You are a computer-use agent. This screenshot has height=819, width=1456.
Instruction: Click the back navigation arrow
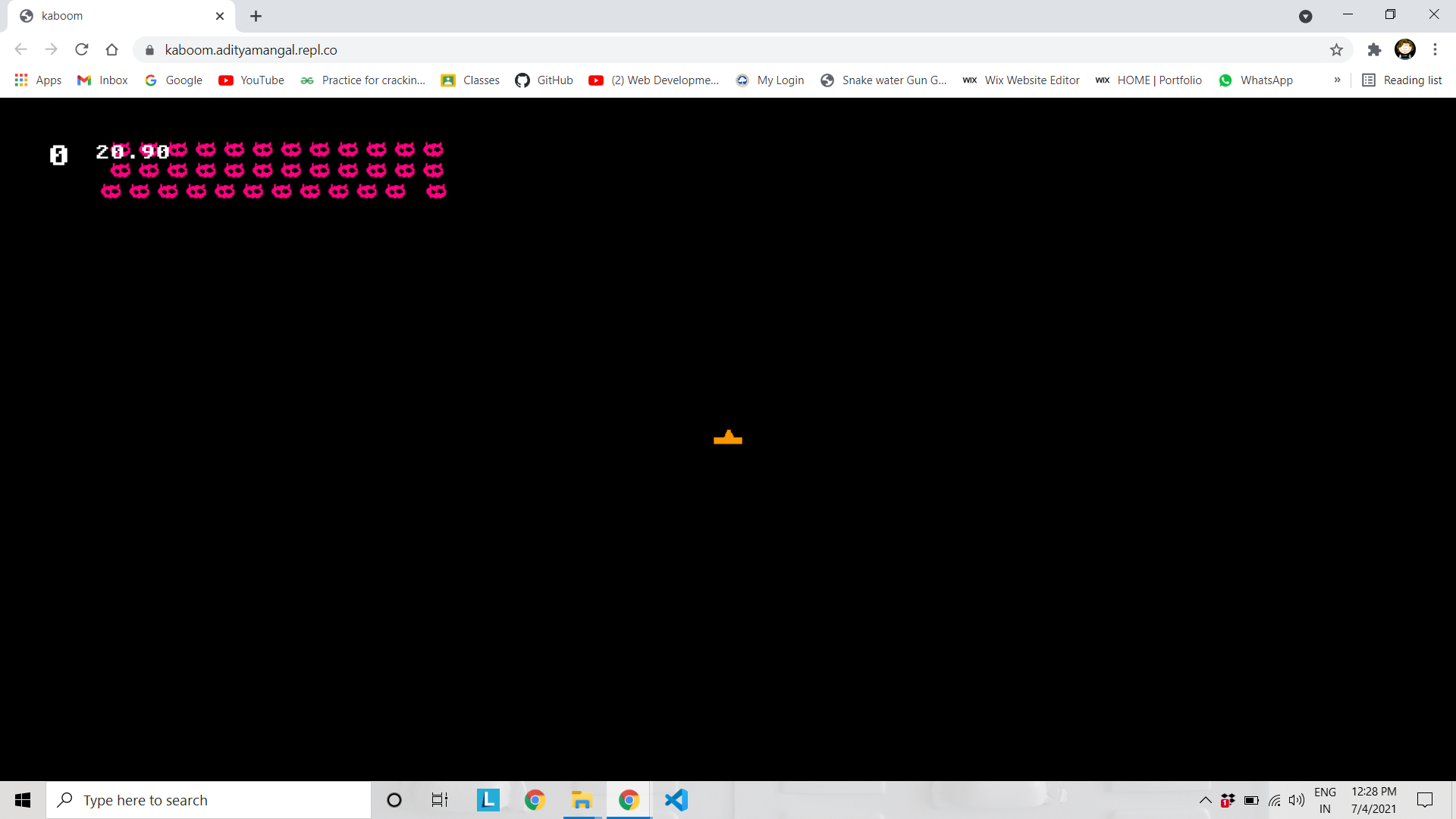[x=20, y=49]
